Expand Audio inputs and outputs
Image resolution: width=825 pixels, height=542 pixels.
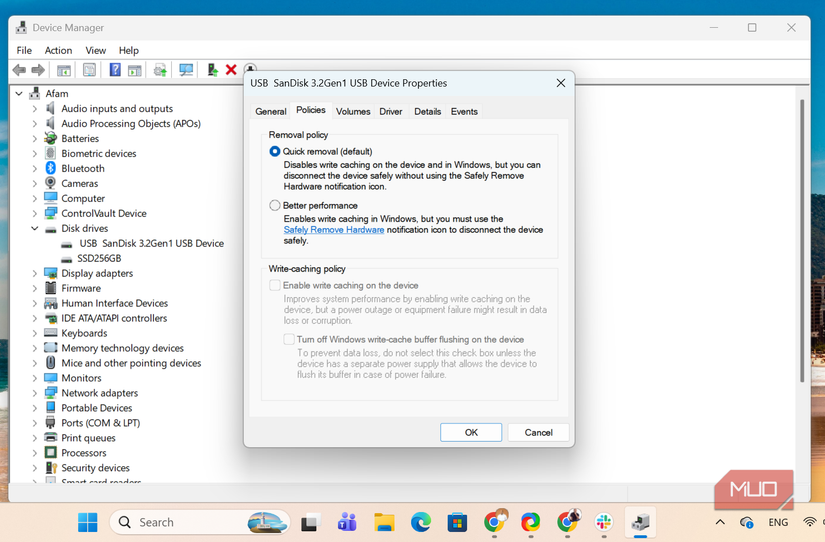(35, 108)
